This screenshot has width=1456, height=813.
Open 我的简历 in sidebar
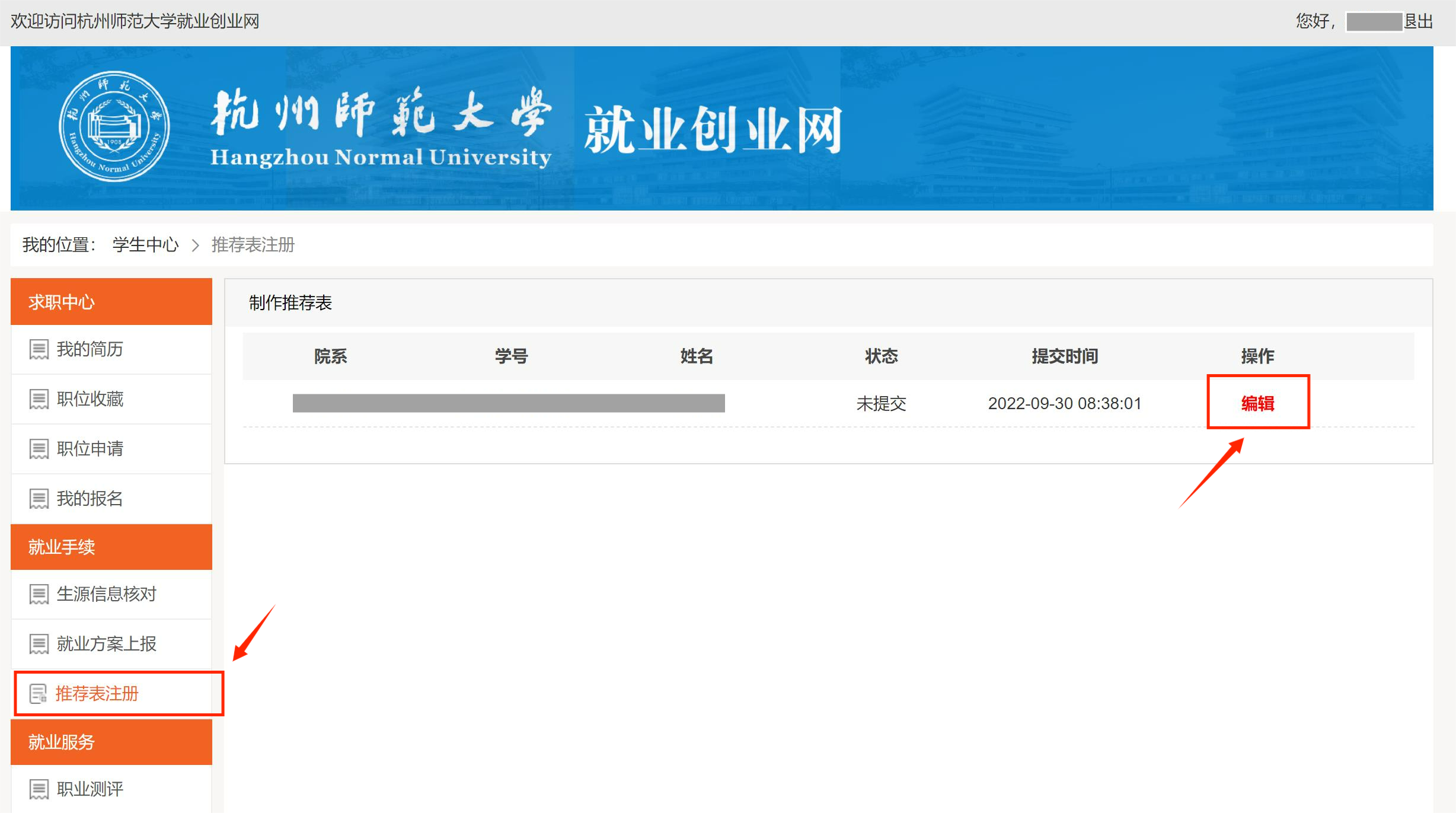point(90,349)
